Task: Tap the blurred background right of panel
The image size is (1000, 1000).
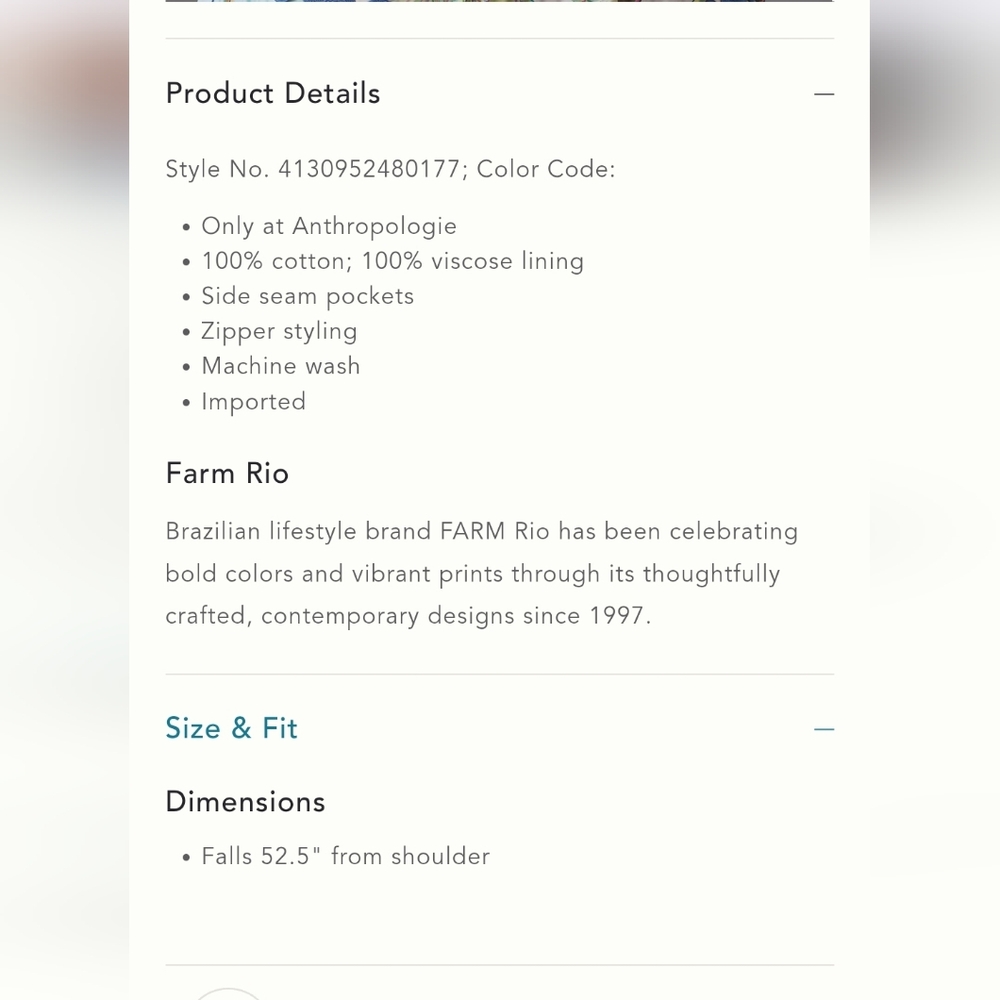Action: [x=935, y=500]
